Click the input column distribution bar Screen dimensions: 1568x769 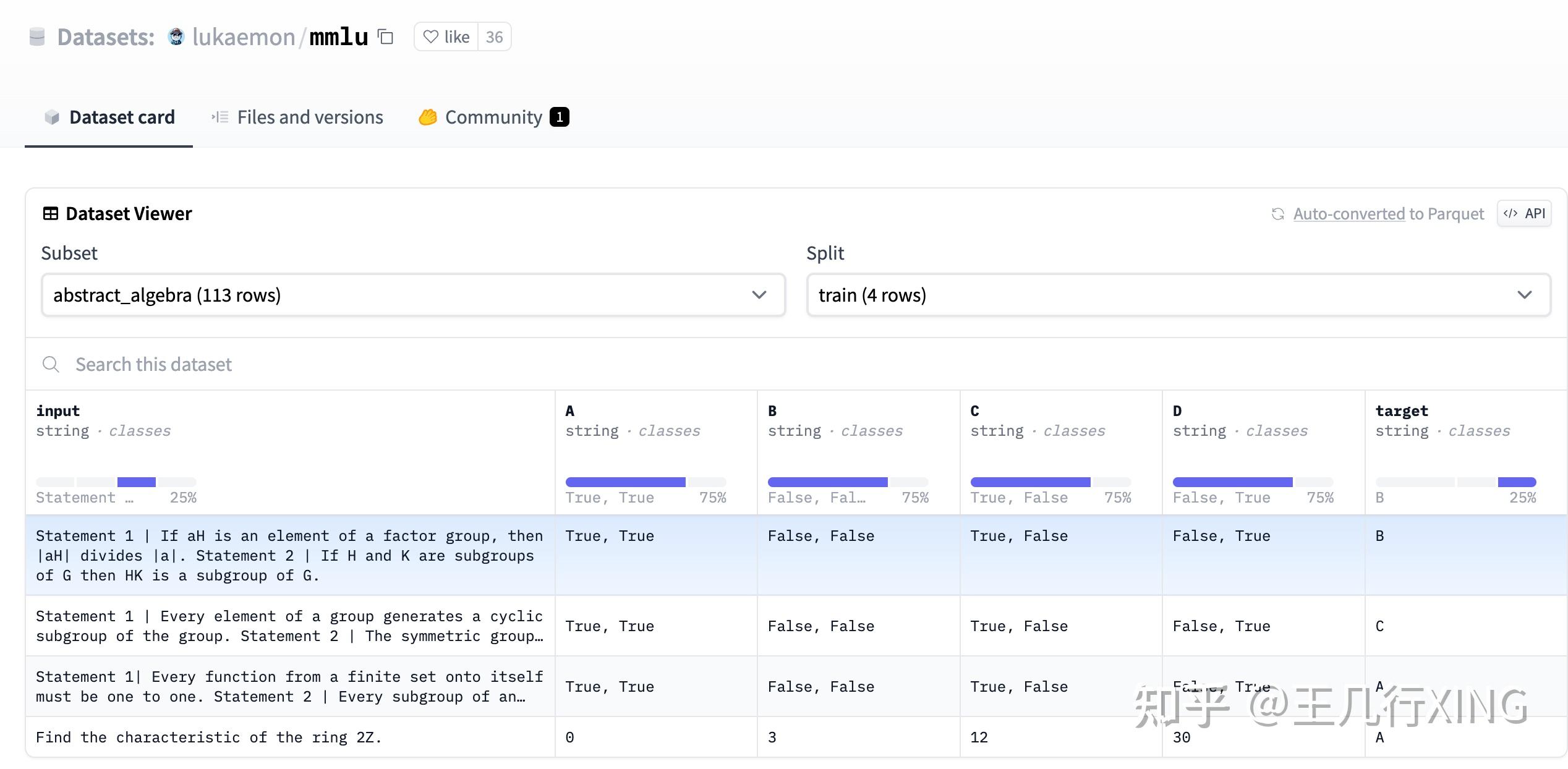(x=136, y=482)
